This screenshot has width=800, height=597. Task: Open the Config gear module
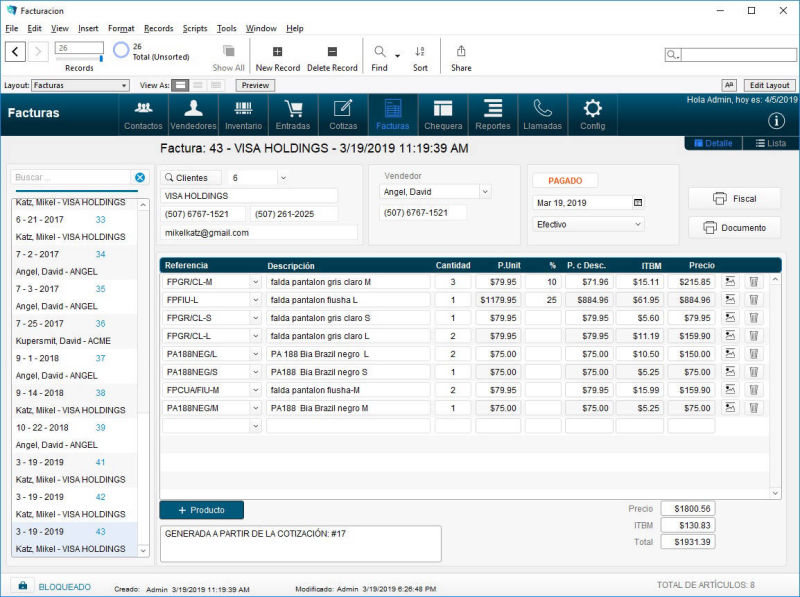tap(592, 115)
